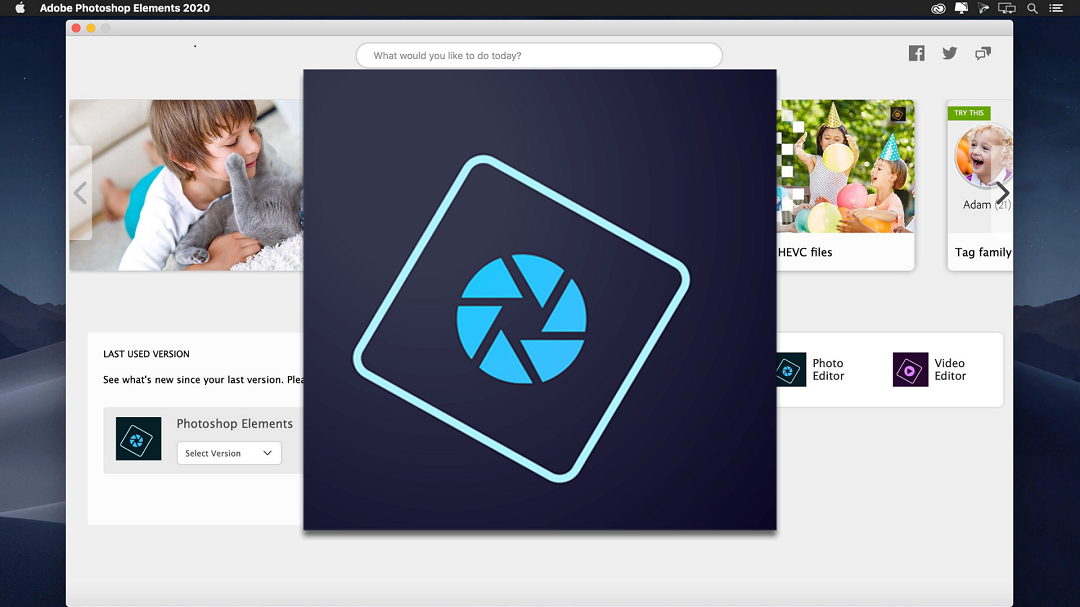Click into the 'What would you like to do today?' search field

point(539,56)
